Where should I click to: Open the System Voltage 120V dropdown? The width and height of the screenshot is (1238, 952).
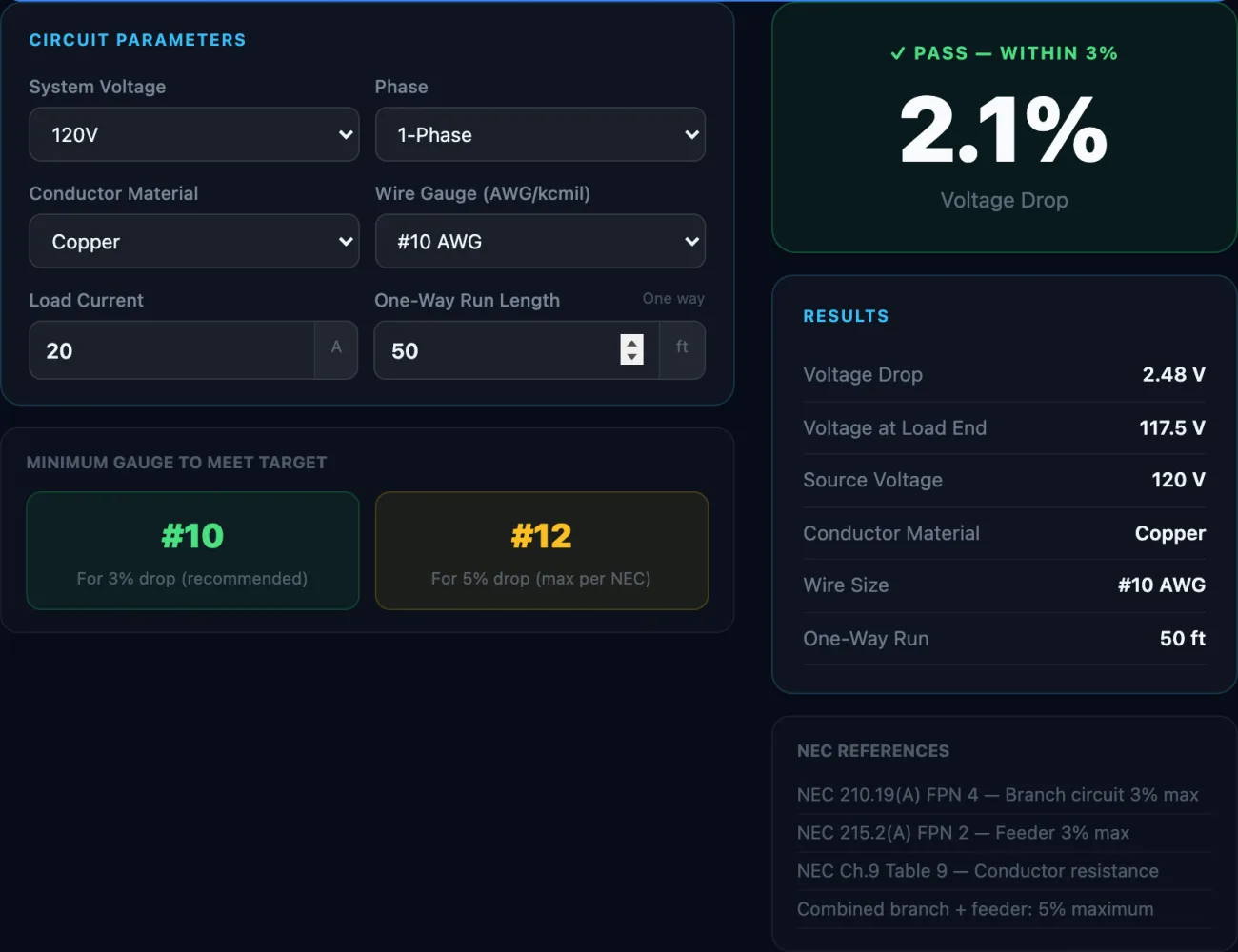click(194, 134)
